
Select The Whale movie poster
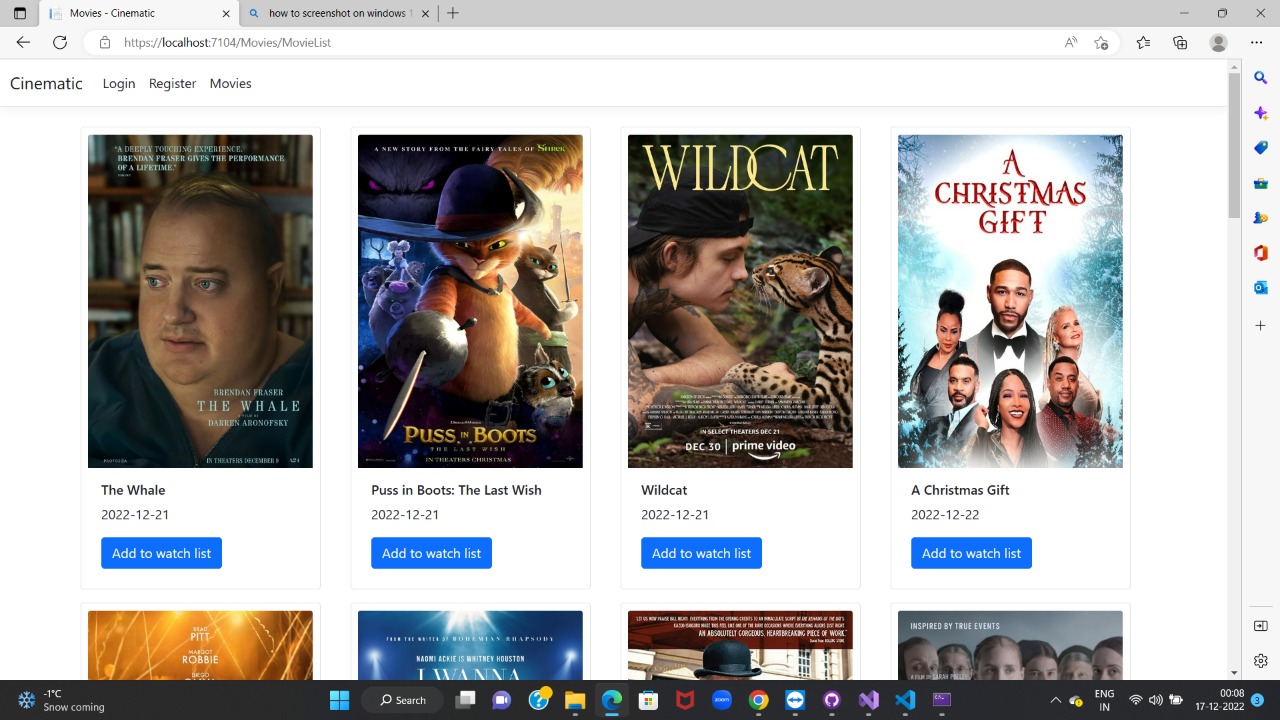pyautogui.click(x=200, y=301)
